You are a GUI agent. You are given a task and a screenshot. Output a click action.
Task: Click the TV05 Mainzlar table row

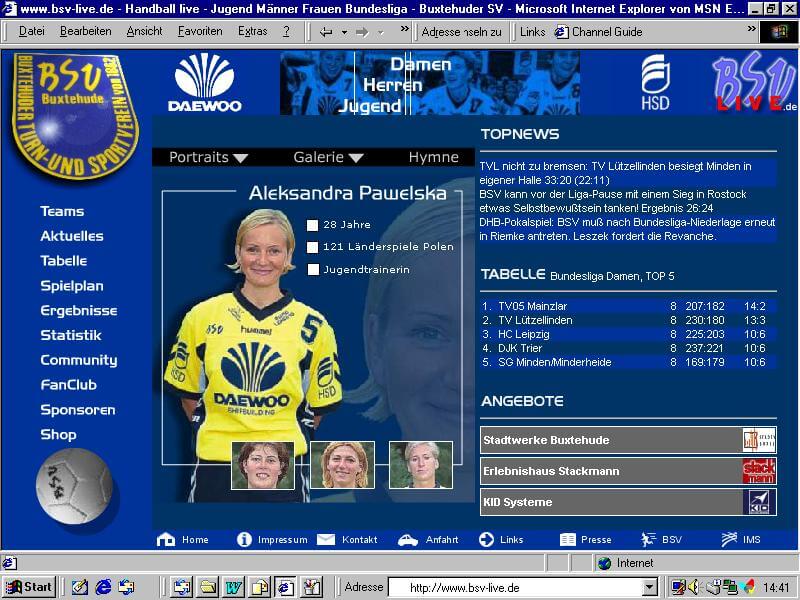627,306
